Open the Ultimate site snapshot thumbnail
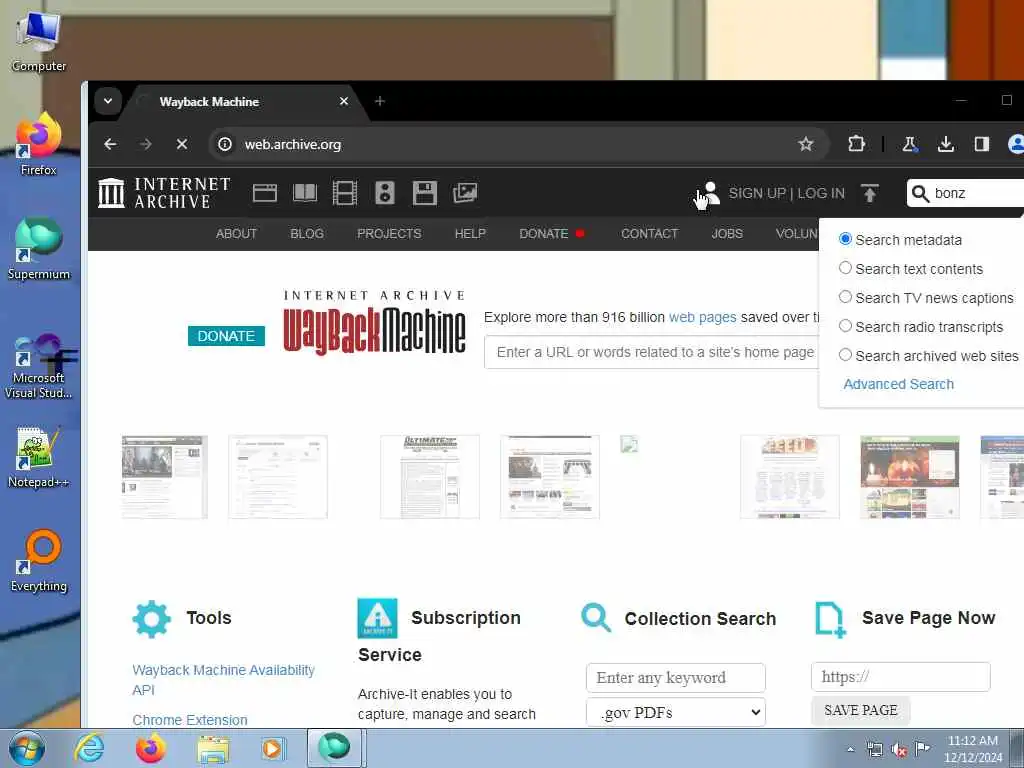This screenshot has width=1024, height=768. (x=430, y=477)
